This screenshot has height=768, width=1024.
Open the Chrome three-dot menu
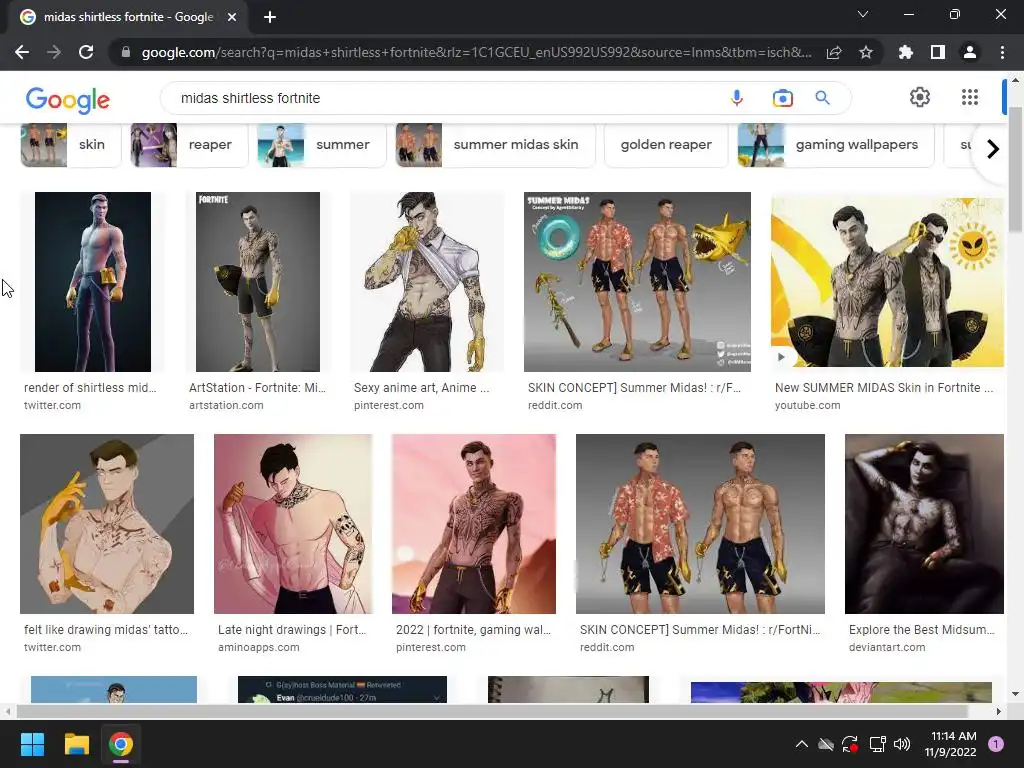click(1002, 52)
